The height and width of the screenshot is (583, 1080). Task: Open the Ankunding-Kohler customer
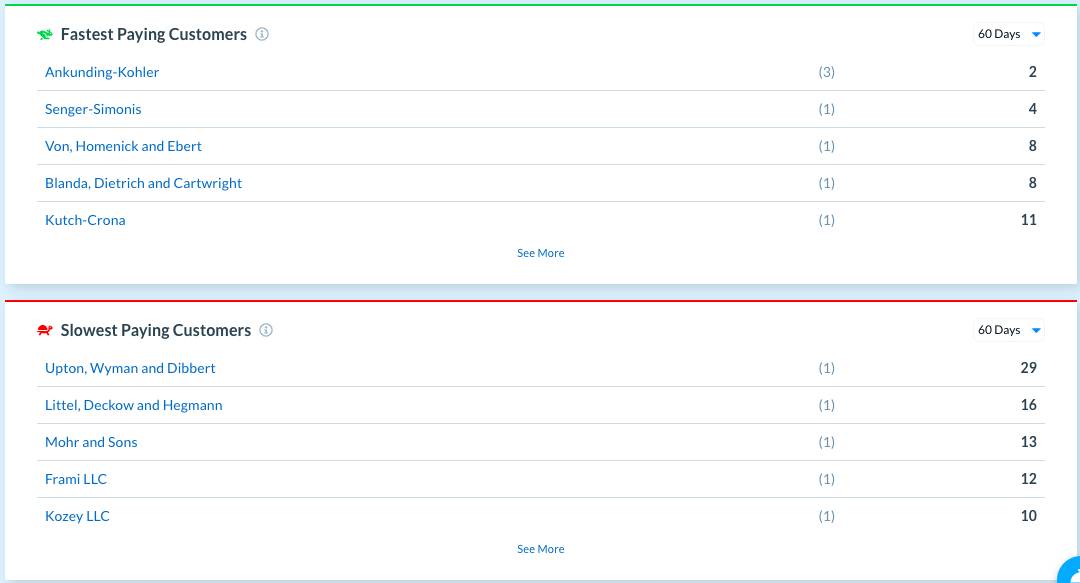pos(102,72)
